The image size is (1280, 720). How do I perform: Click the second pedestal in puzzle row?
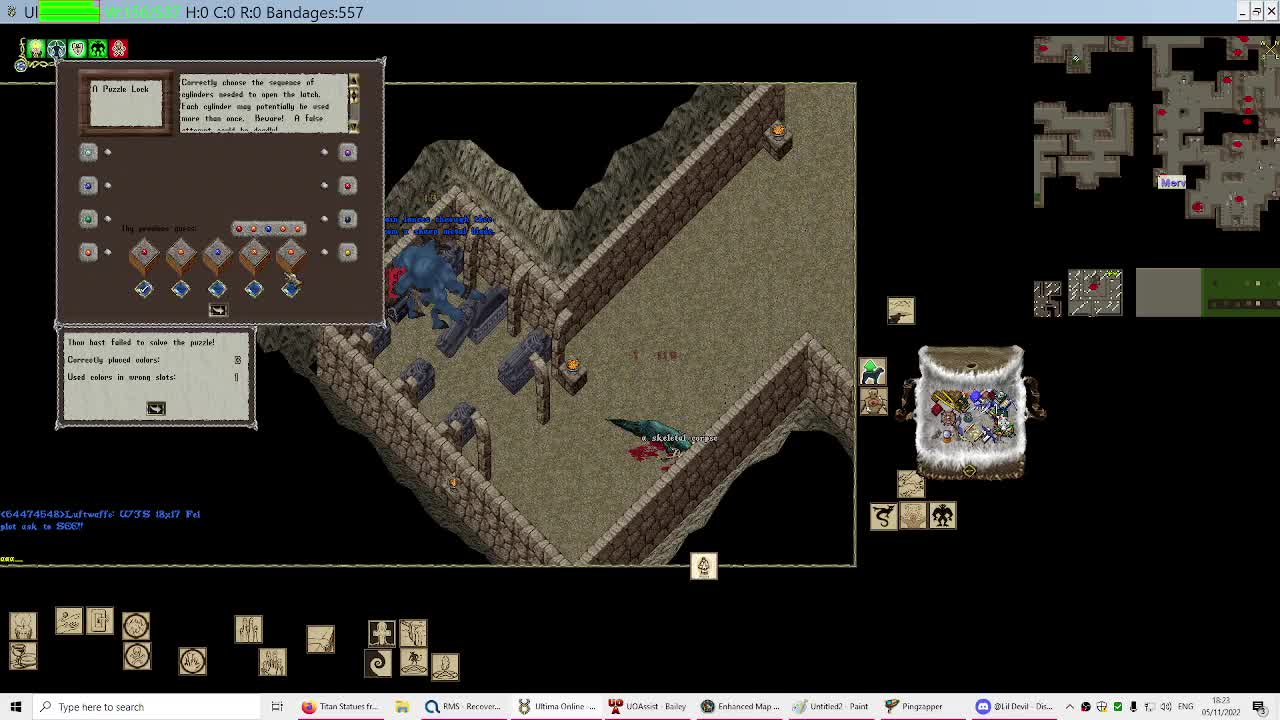coord(181,257)
